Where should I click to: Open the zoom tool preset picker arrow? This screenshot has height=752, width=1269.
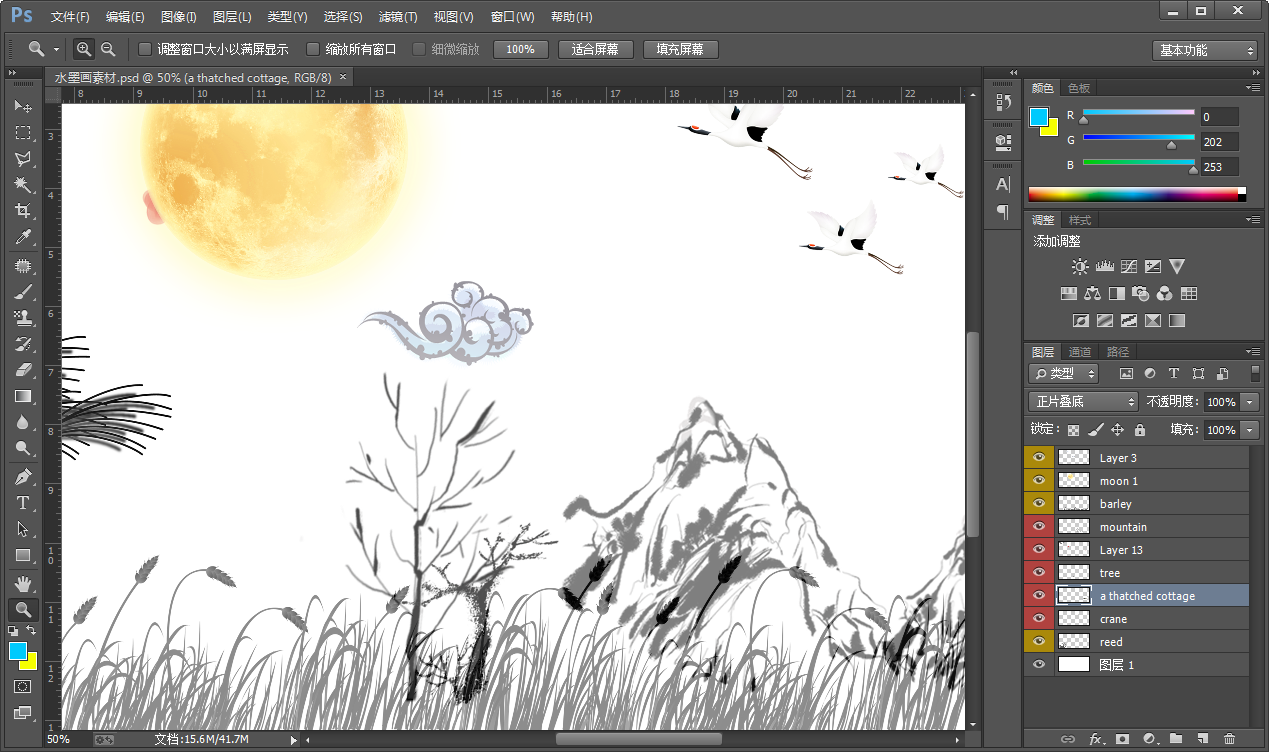[x=56, y=49]
